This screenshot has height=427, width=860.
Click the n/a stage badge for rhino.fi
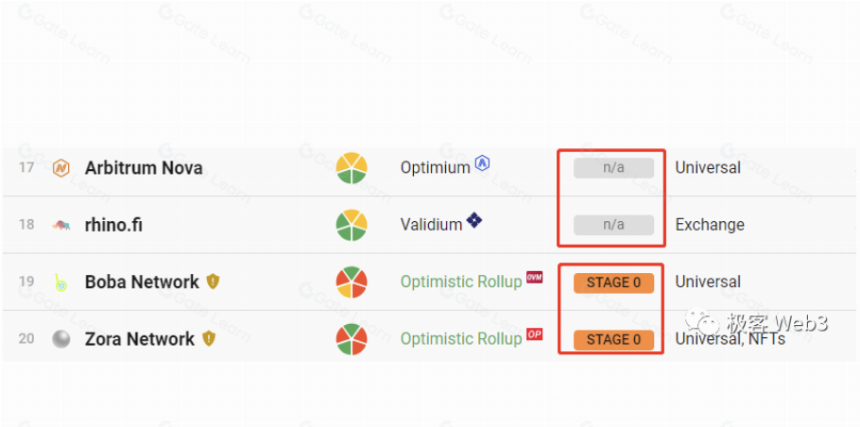pos(614,225)
